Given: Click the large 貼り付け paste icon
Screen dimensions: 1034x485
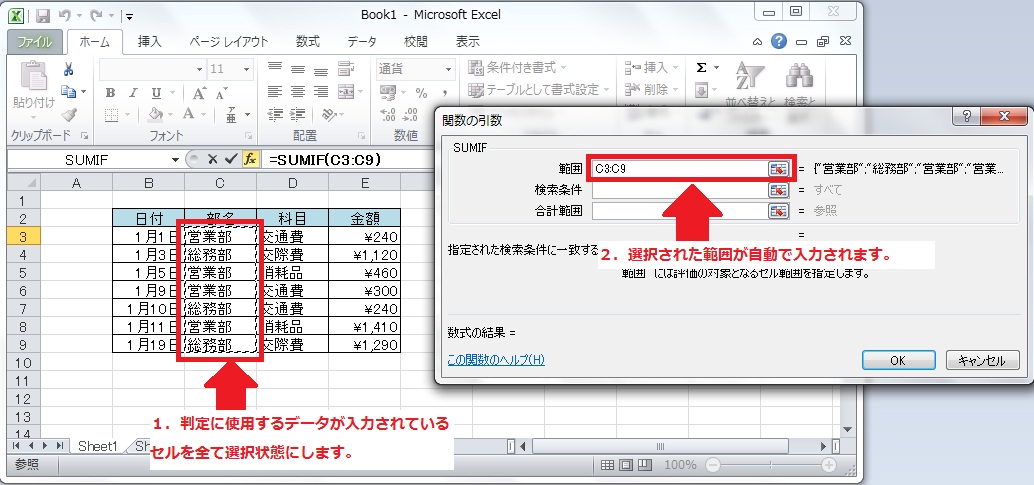Looking at the screenshot, I should 33,76.
